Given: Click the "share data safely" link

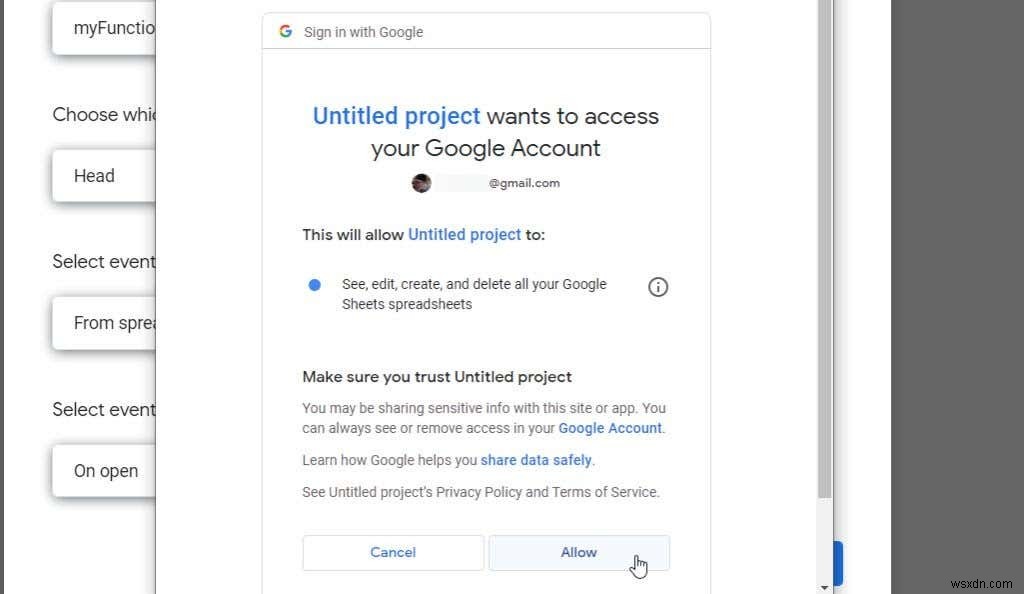Looking at the screenshot, I should 536,460.
